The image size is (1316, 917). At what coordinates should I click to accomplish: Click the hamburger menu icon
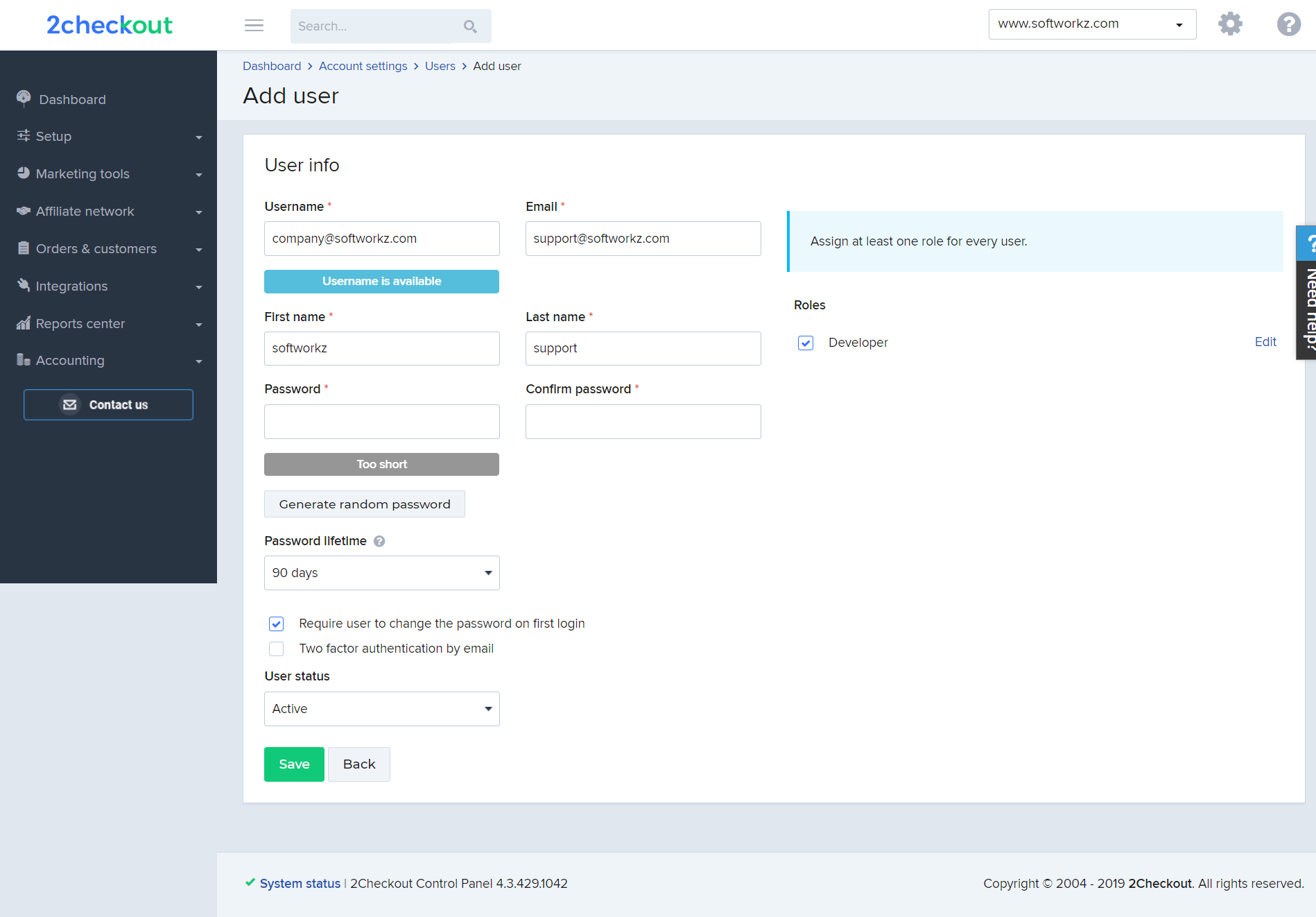[254, 26]
